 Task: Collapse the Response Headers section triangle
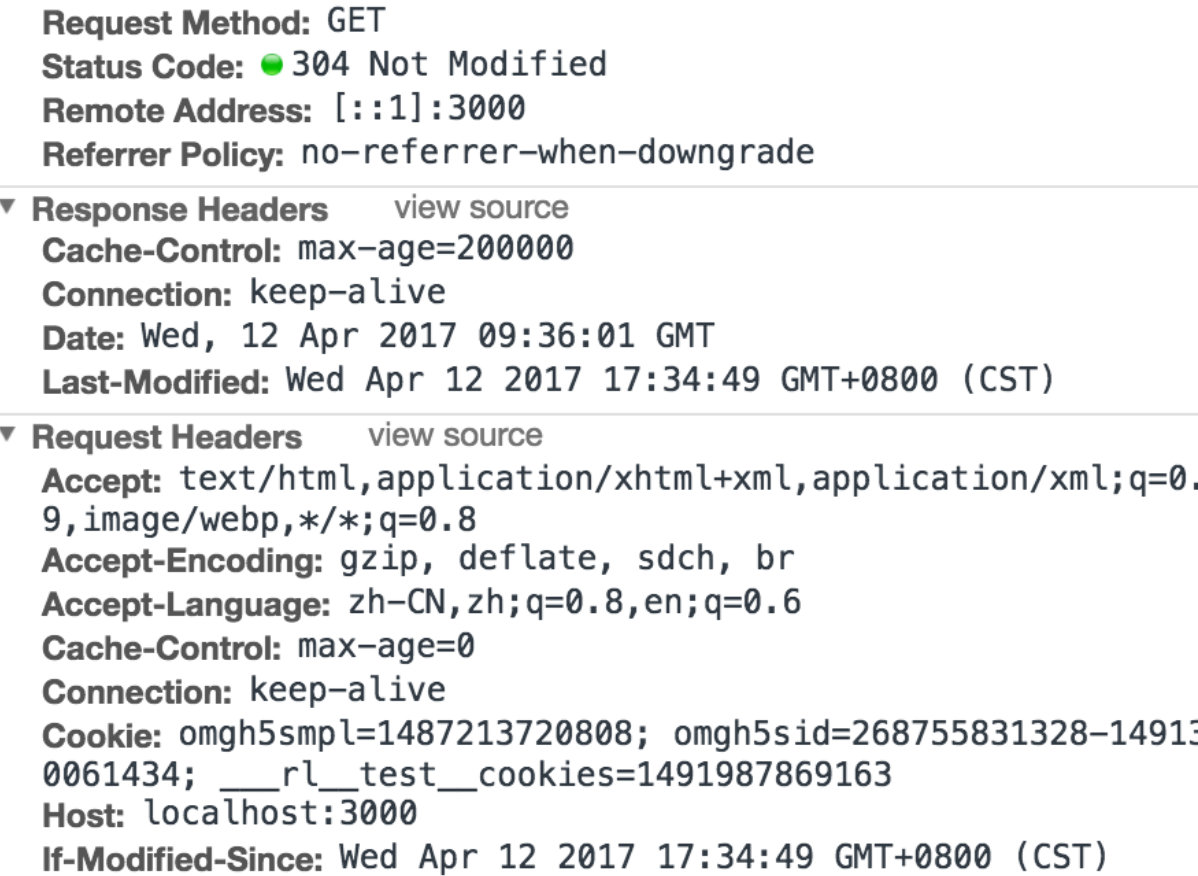[8, 206]
